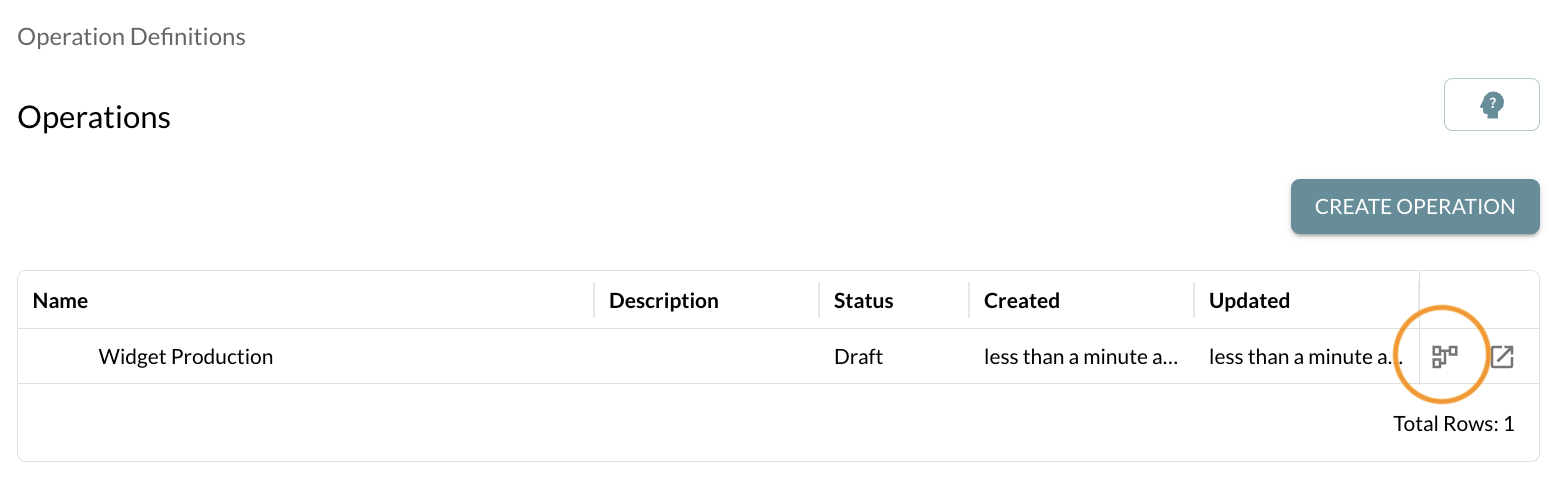The image size is (1564, 484).
Task: Click the open-in-new-window icon for Widget Production
Action: [x=1502, y=357]
